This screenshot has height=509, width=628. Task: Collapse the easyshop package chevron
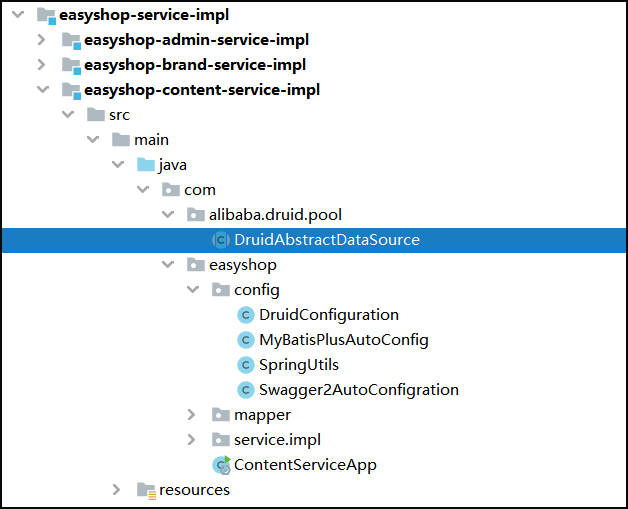click(x=168, y=265)
